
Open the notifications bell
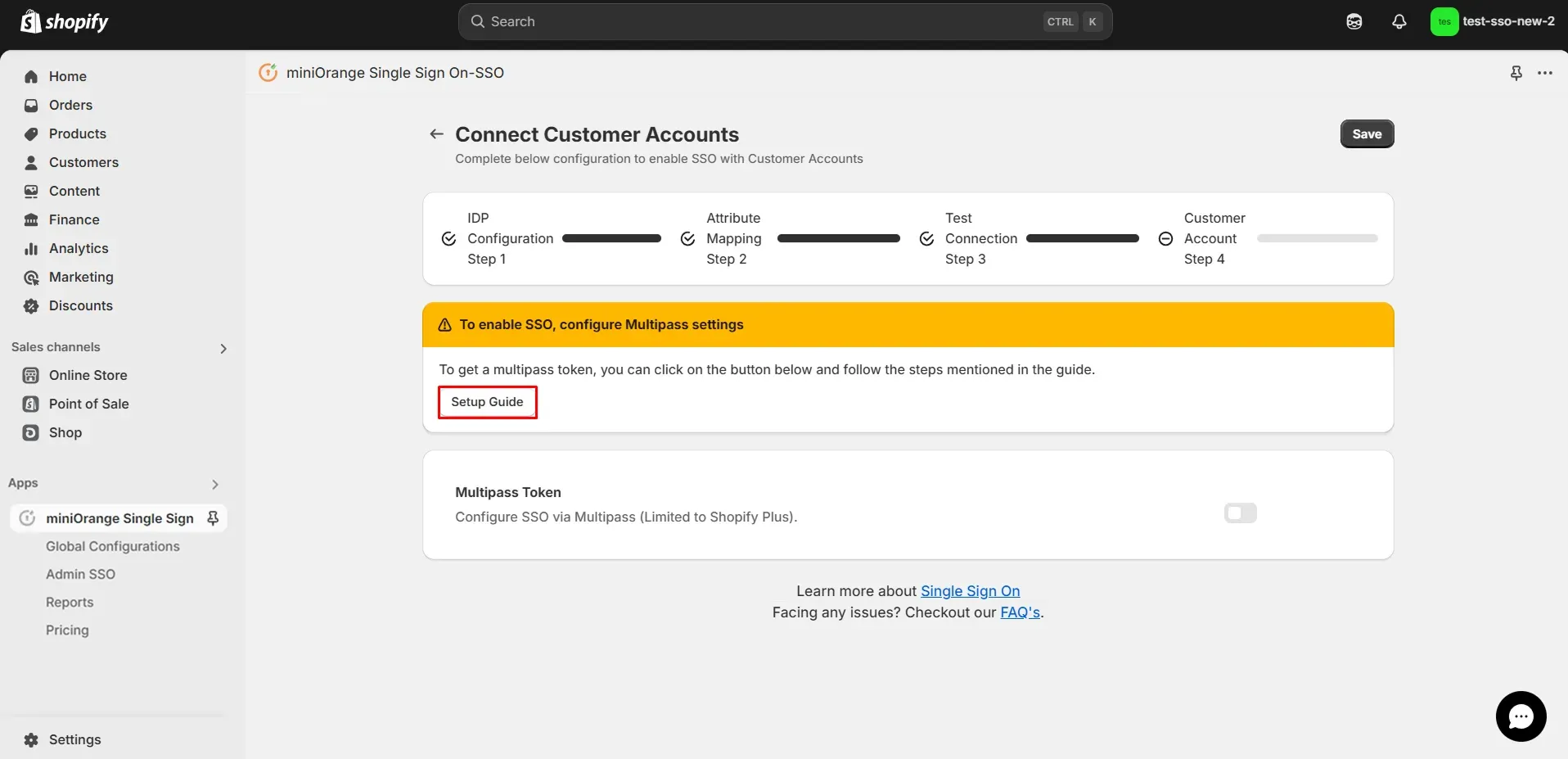(x=1399, y=21)
